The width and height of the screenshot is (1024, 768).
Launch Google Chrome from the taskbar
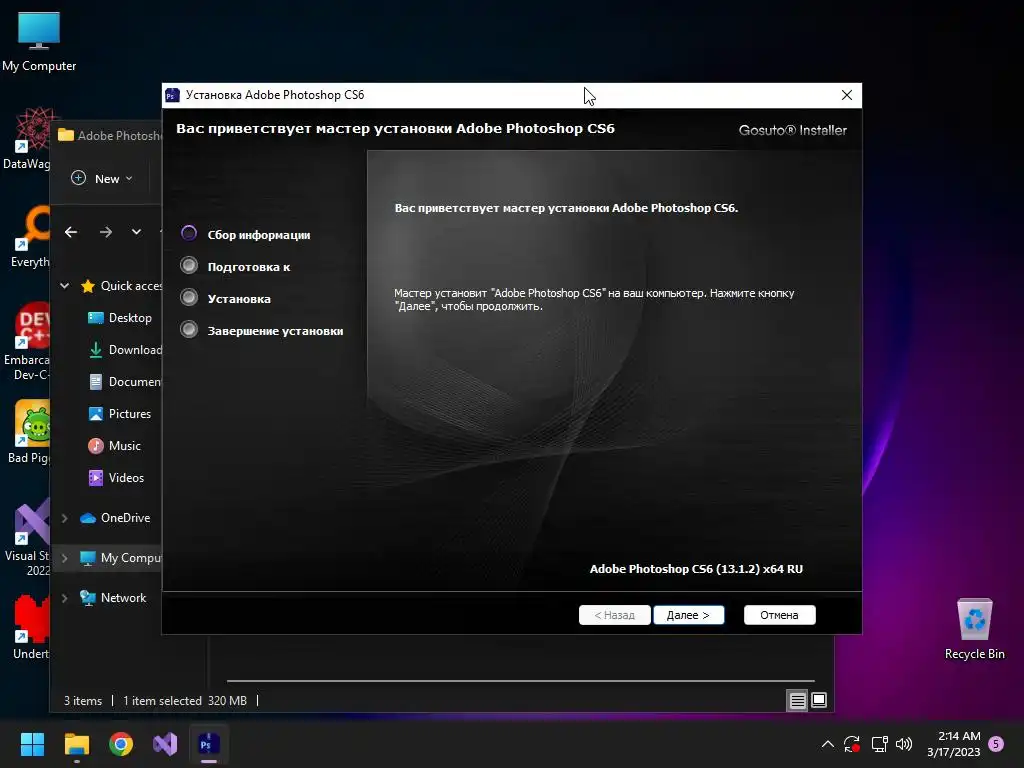pos(121,744)
